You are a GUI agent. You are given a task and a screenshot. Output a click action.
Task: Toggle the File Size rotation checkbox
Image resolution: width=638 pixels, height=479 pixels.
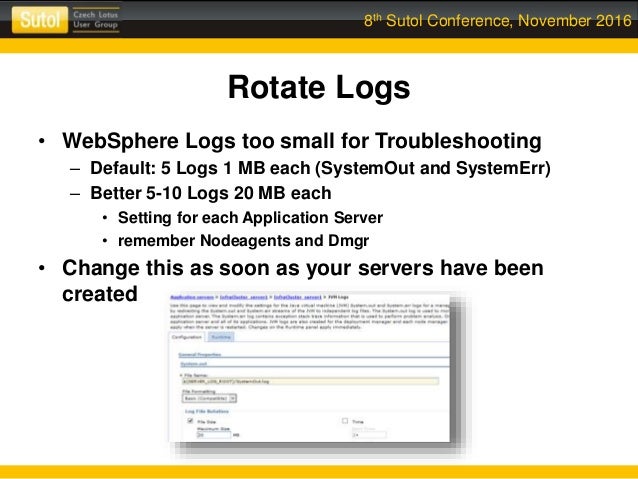(190, 421)
